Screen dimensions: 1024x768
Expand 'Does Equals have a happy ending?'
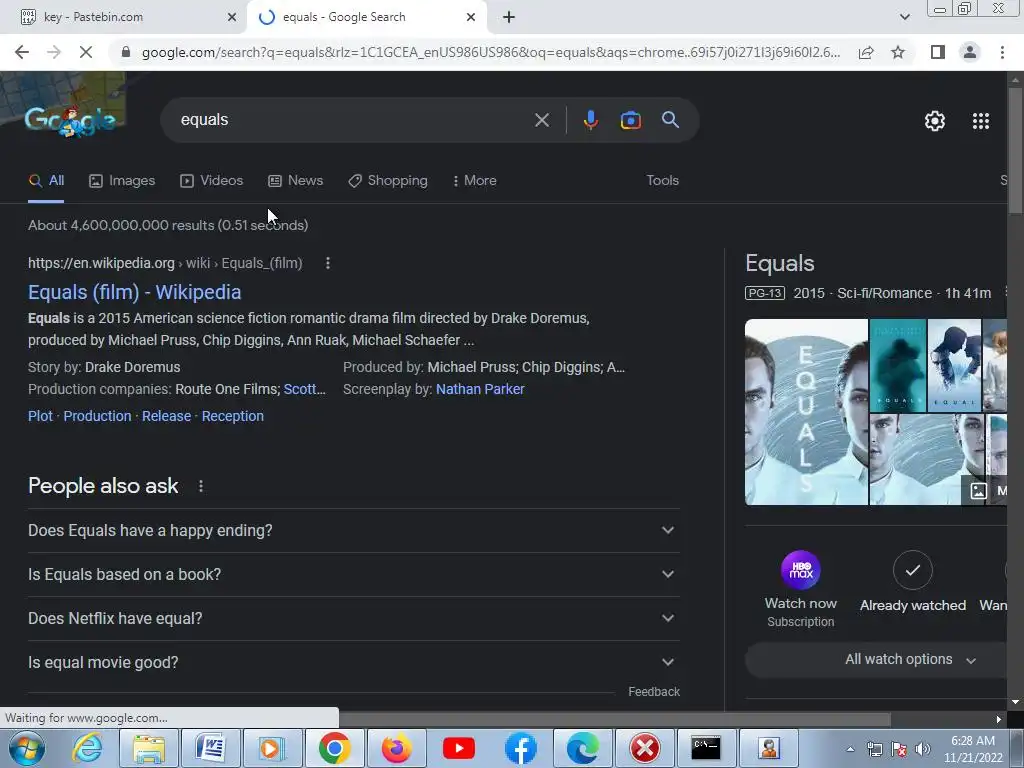(x=353, y=530)
